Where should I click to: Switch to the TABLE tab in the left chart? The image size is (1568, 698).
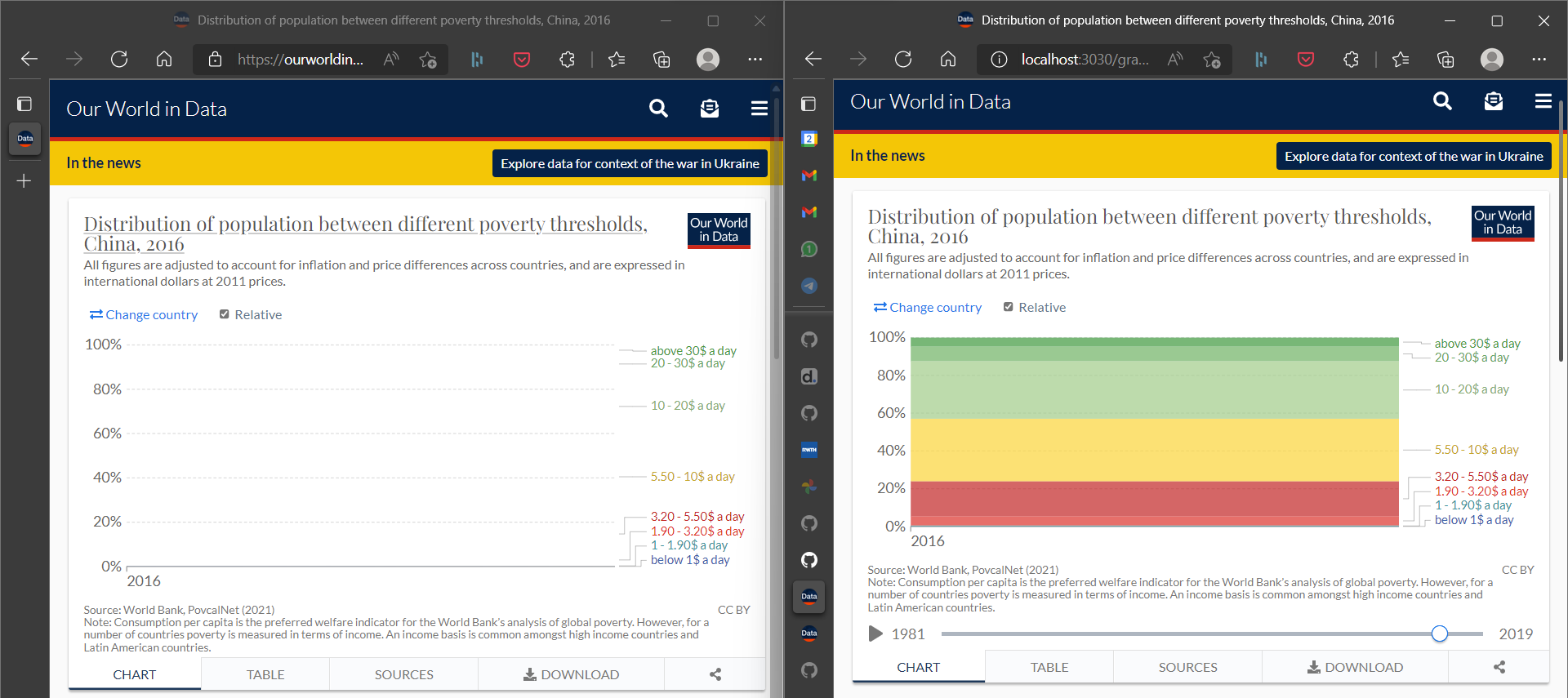point(265,674)
